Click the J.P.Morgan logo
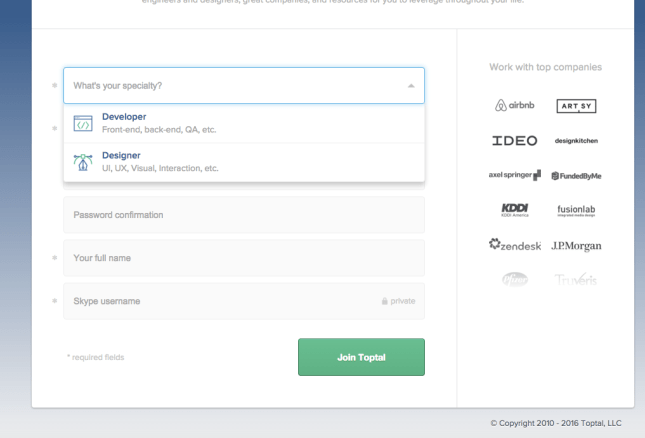Viewport: 645px width, 438px height. [576, 246]
